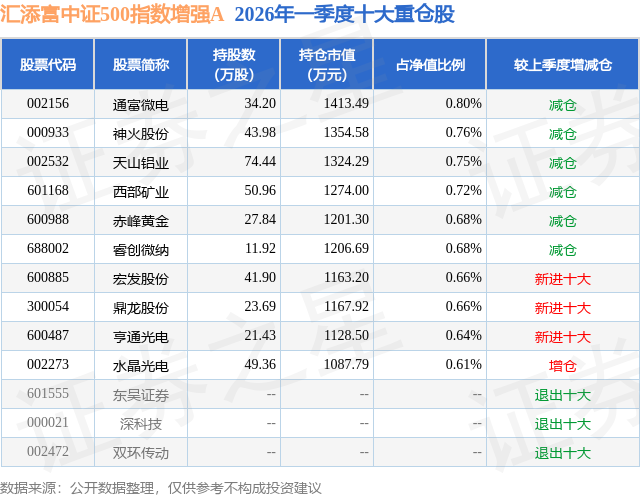
Task: Click market value 1324.29
Action: (x=346, y=162)
